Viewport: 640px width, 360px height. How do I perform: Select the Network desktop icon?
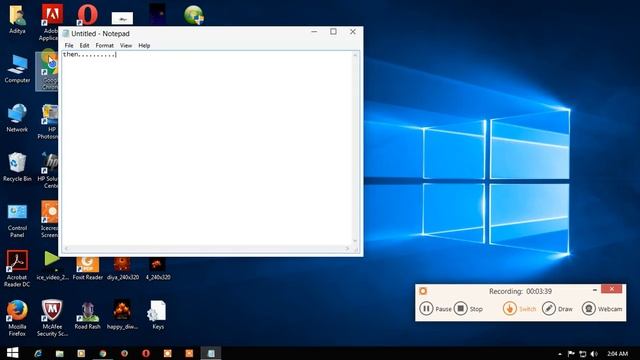[17, 118]
